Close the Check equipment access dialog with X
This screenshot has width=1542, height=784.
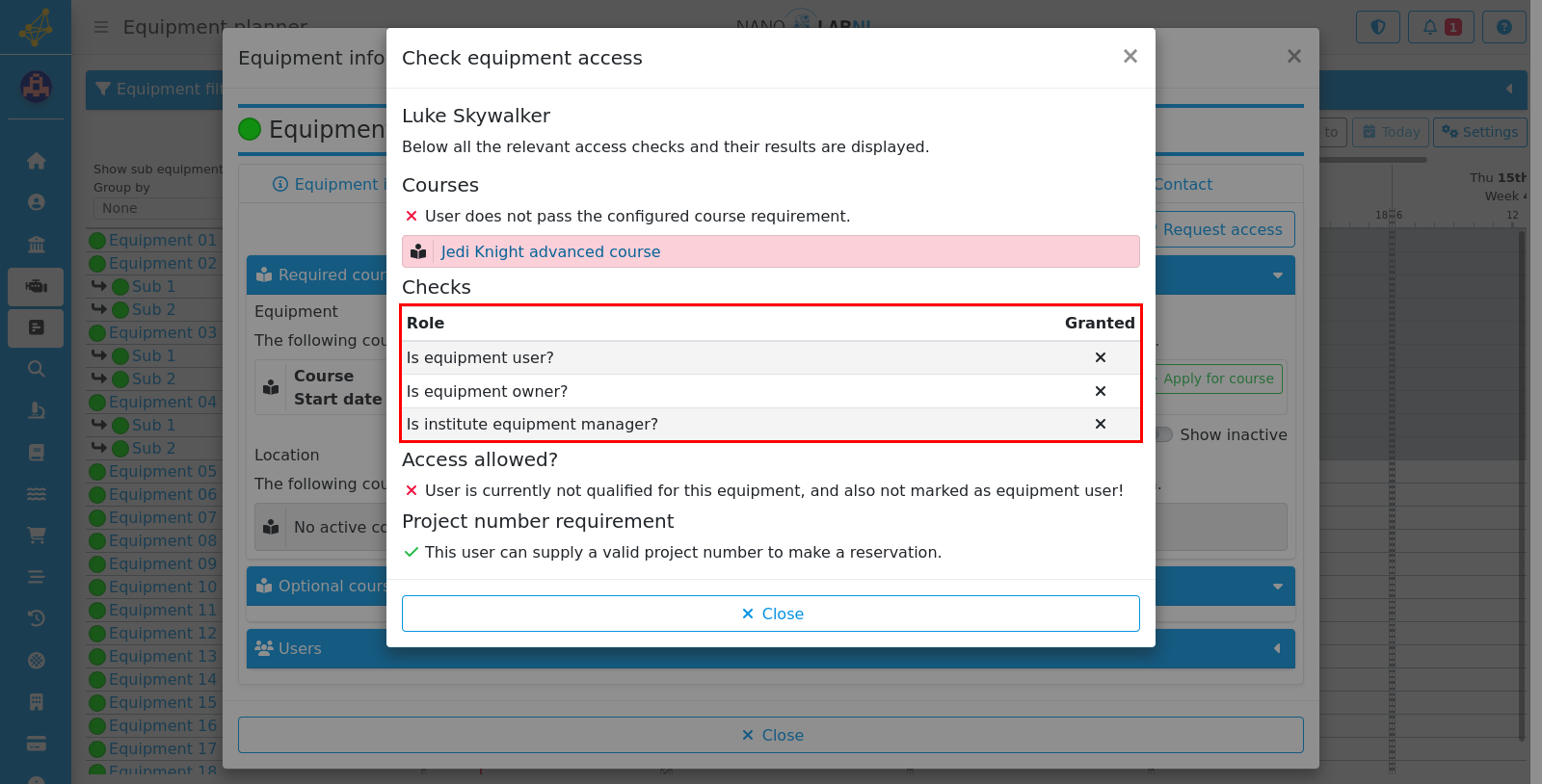1130,57
